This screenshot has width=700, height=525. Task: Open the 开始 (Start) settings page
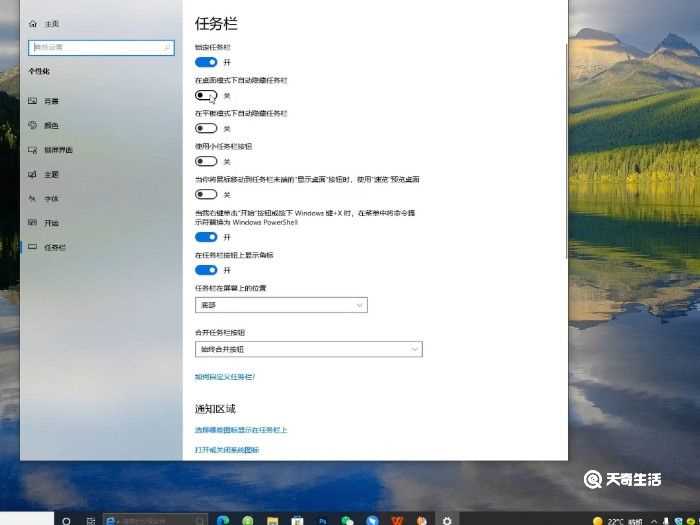(x=44, y=223)
